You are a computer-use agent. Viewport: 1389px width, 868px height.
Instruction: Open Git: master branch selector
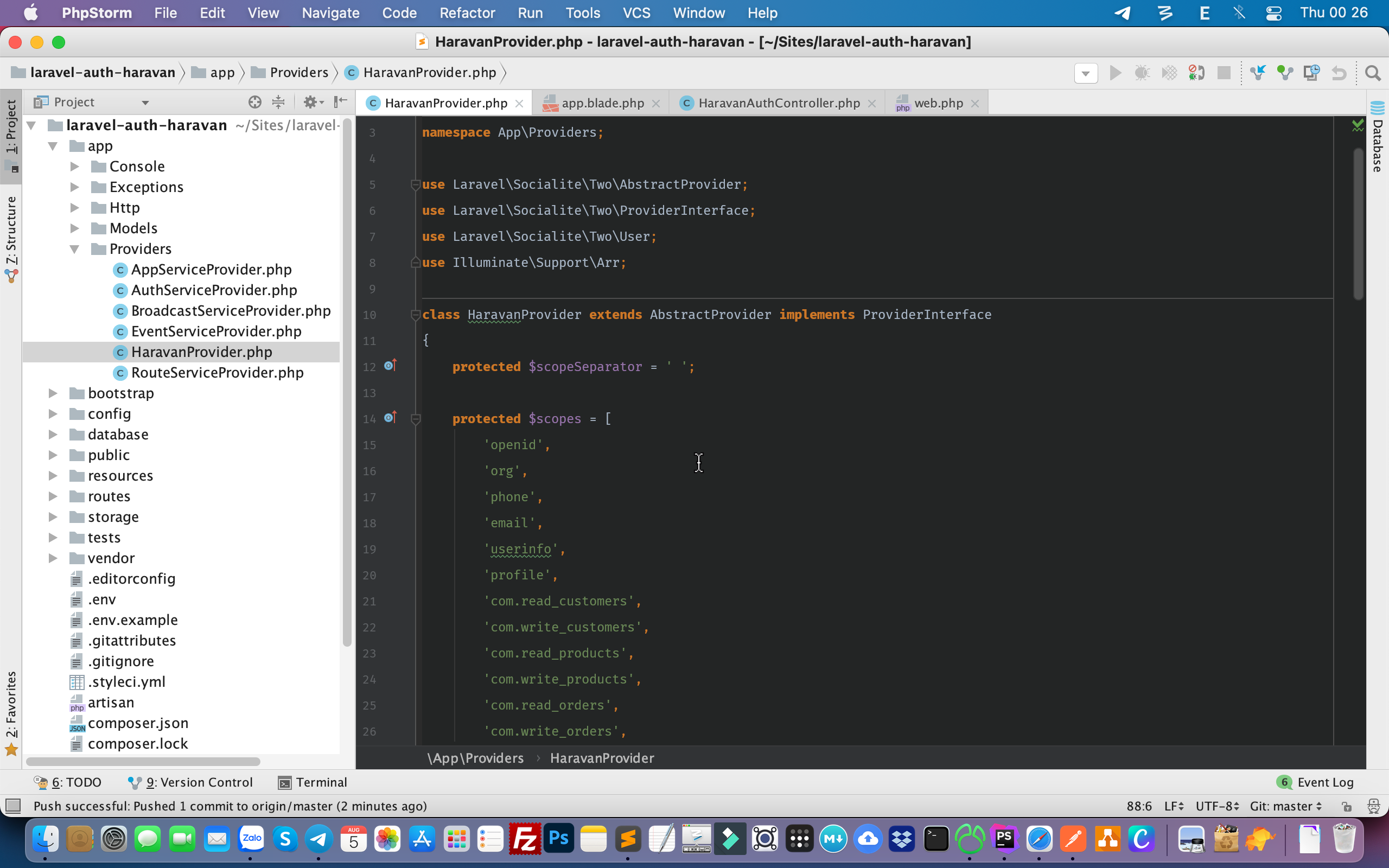pyautogui.click(x=1286, y=806)
